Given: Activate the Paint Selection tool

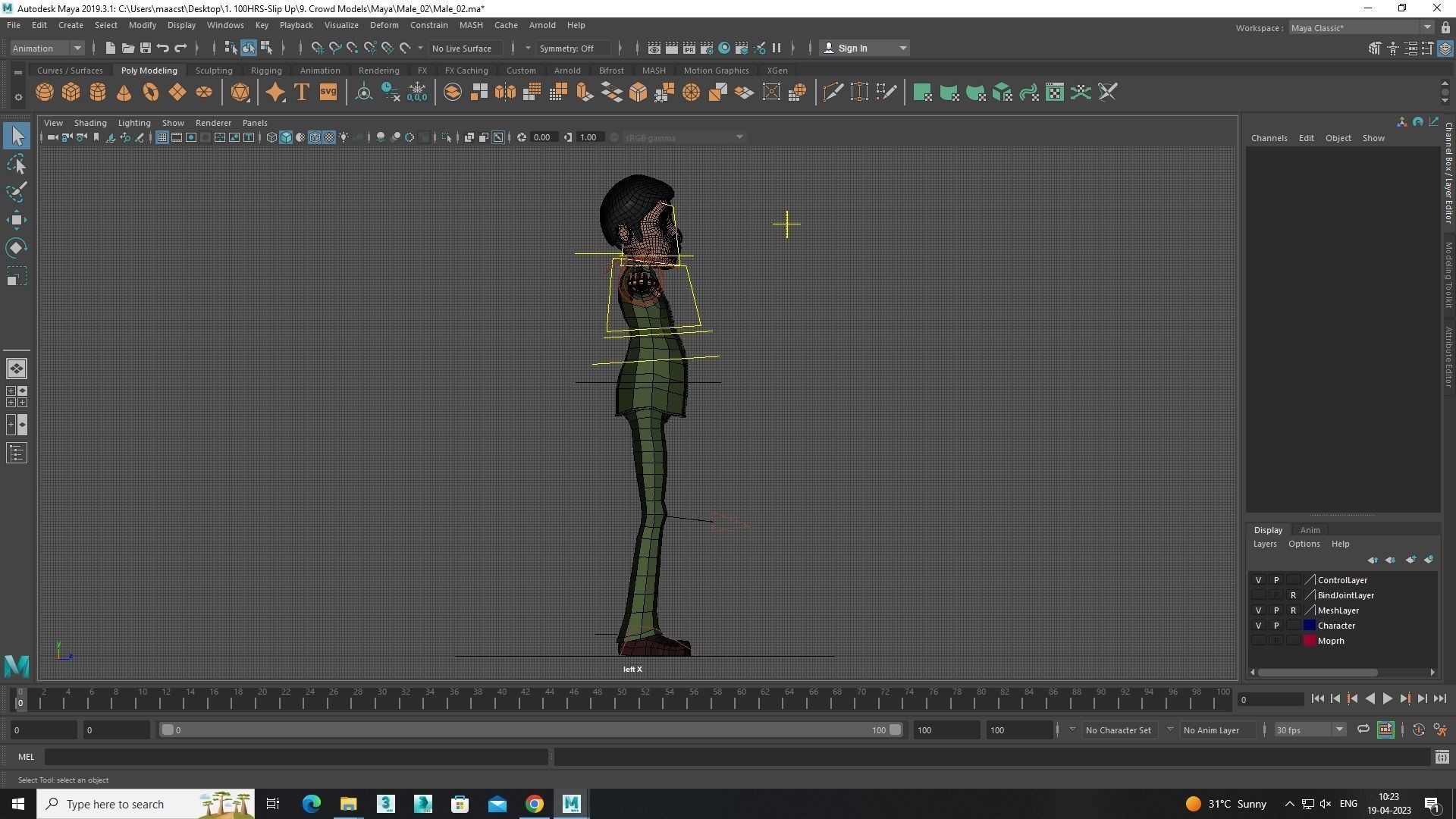Looking at the screenshot, I should tap(17, 192).
